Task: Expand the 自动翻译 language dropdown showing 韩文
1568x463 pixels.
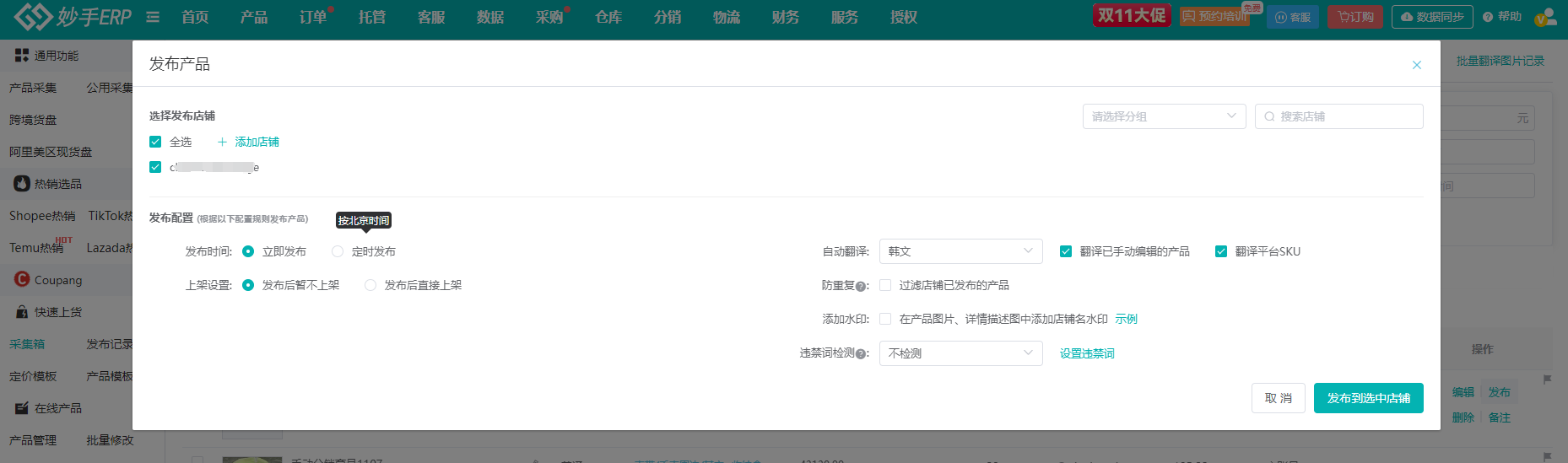Action: pyautogui.click(x=960, y=251)
